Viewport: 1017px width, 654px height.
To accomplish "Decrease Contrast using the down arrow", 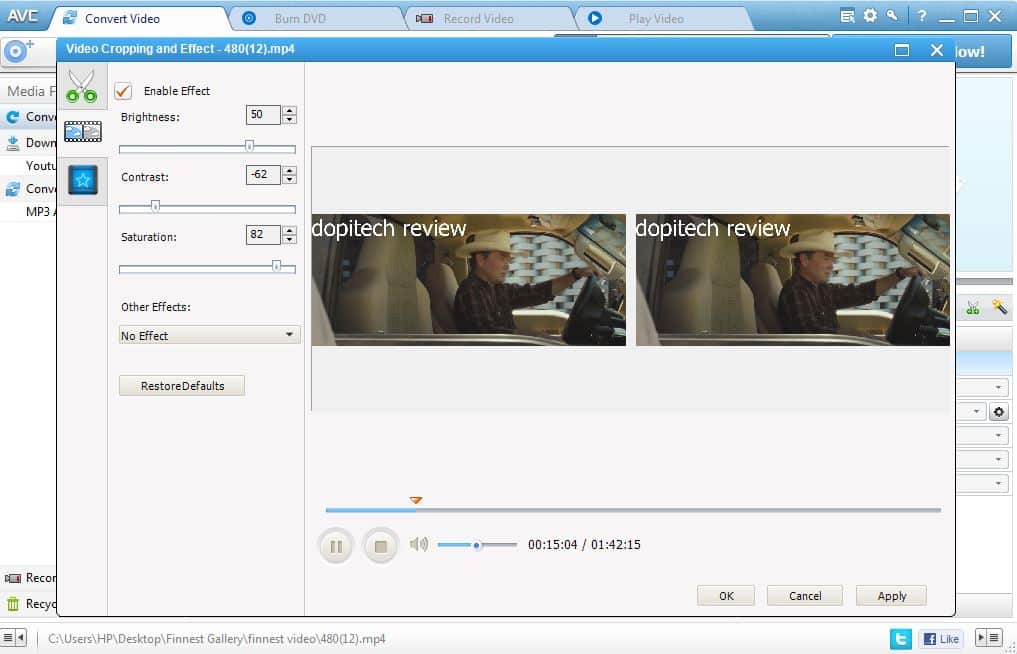I will click(289, 180).
